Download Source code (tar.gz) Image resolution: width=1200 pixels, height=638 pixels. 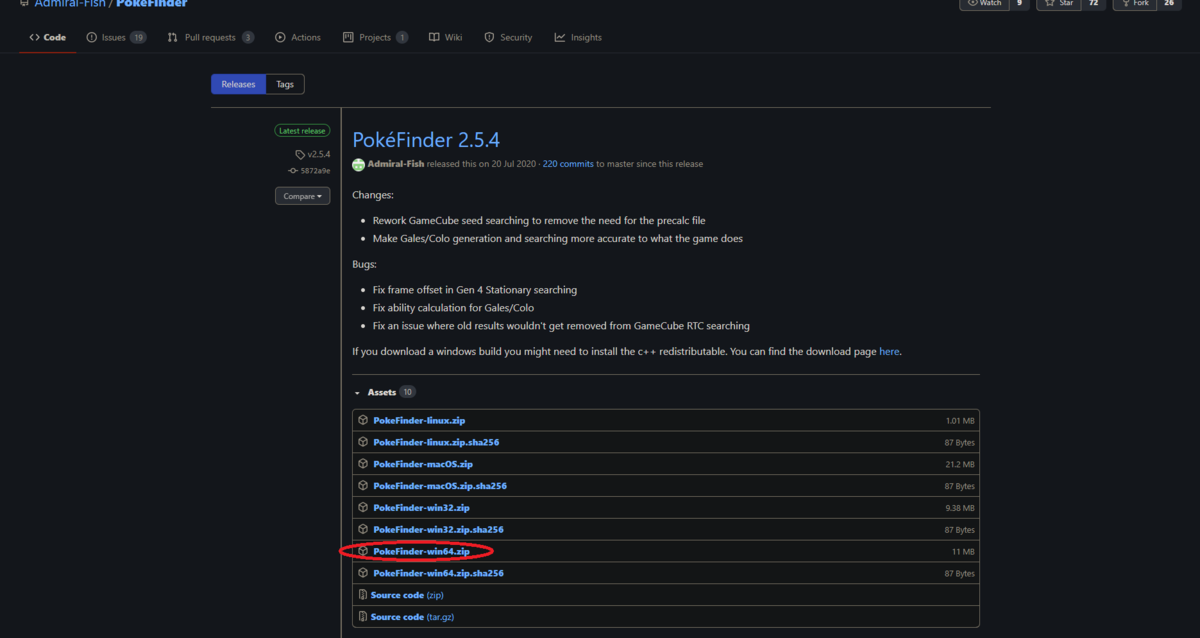[413, 617]
